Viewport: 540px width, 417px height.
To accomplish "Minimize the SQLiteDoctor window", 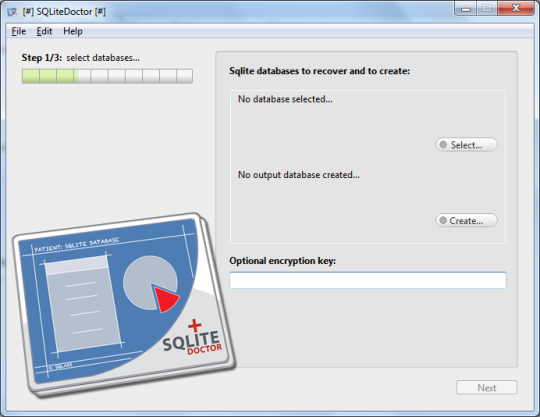I will tap(466, 8).
